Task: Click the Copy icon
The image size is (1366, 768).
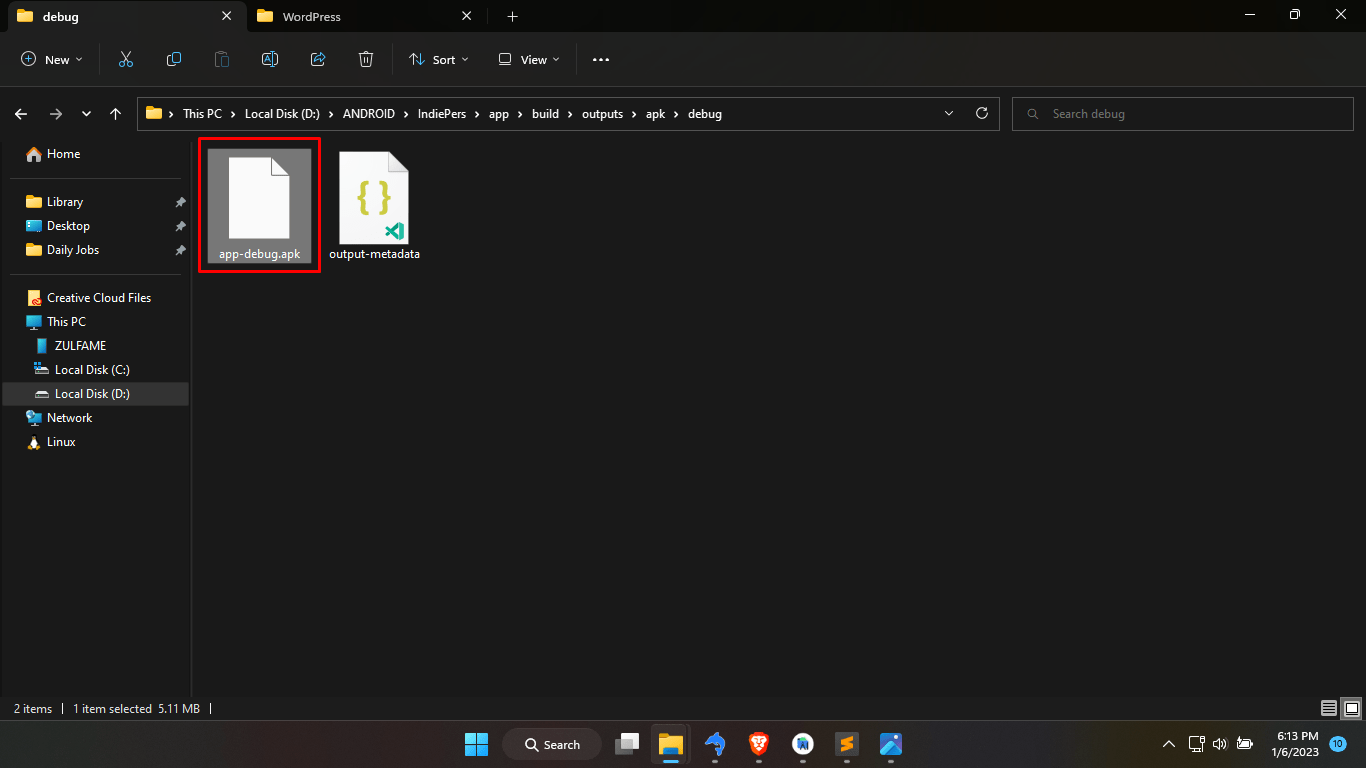Action: (x=174, y=59)
